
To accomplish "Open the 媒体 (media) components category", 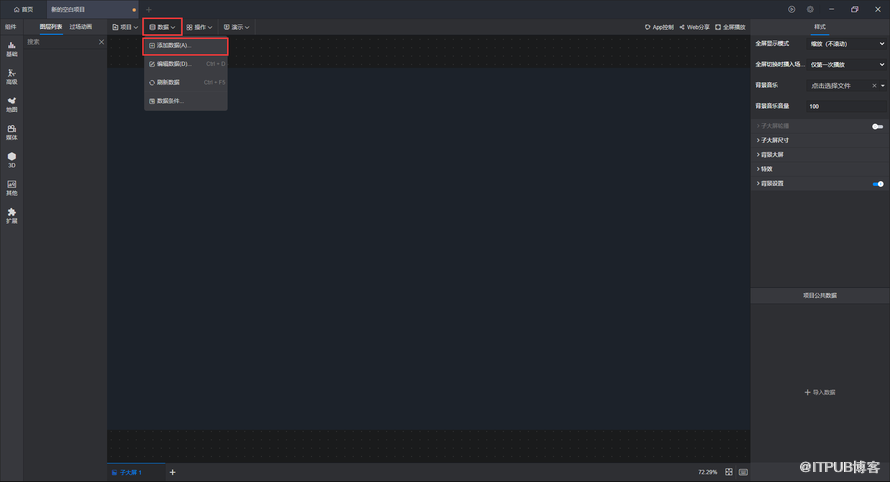I will 11,132.
